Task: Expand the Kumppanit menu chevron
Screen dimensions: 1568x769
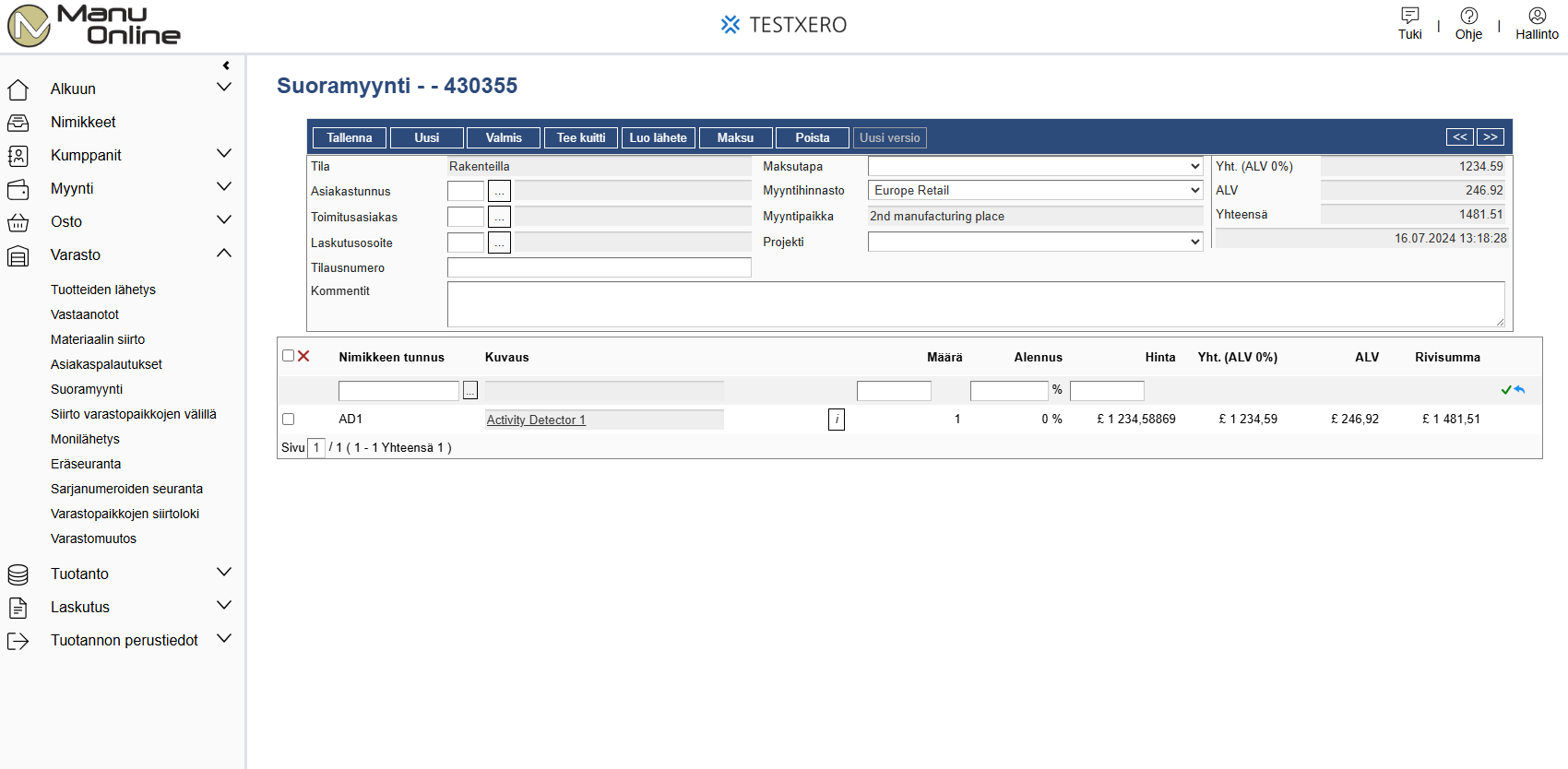Action: 223,153
